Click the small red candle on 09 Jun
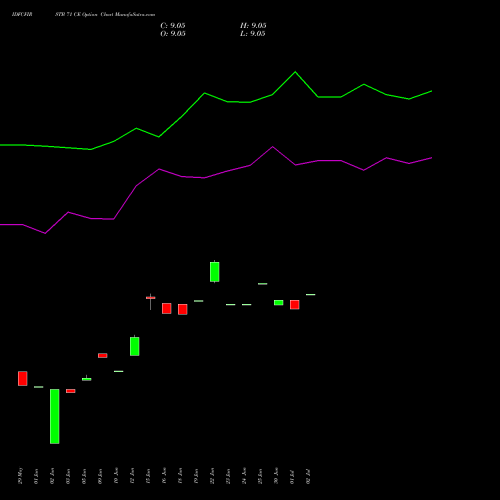This screenshot has width=500, height=500. [103, 355]
